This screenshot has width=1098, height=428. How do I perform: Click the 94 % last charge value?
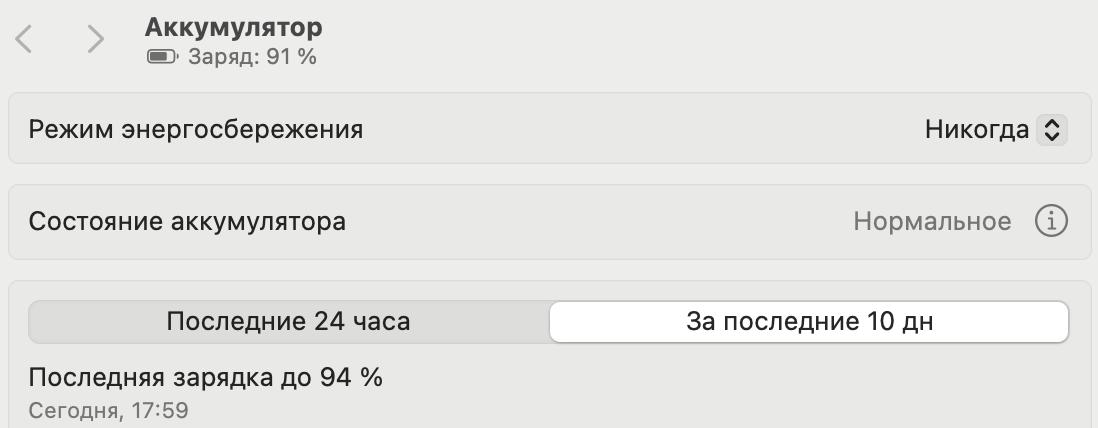tap(351, 377)
